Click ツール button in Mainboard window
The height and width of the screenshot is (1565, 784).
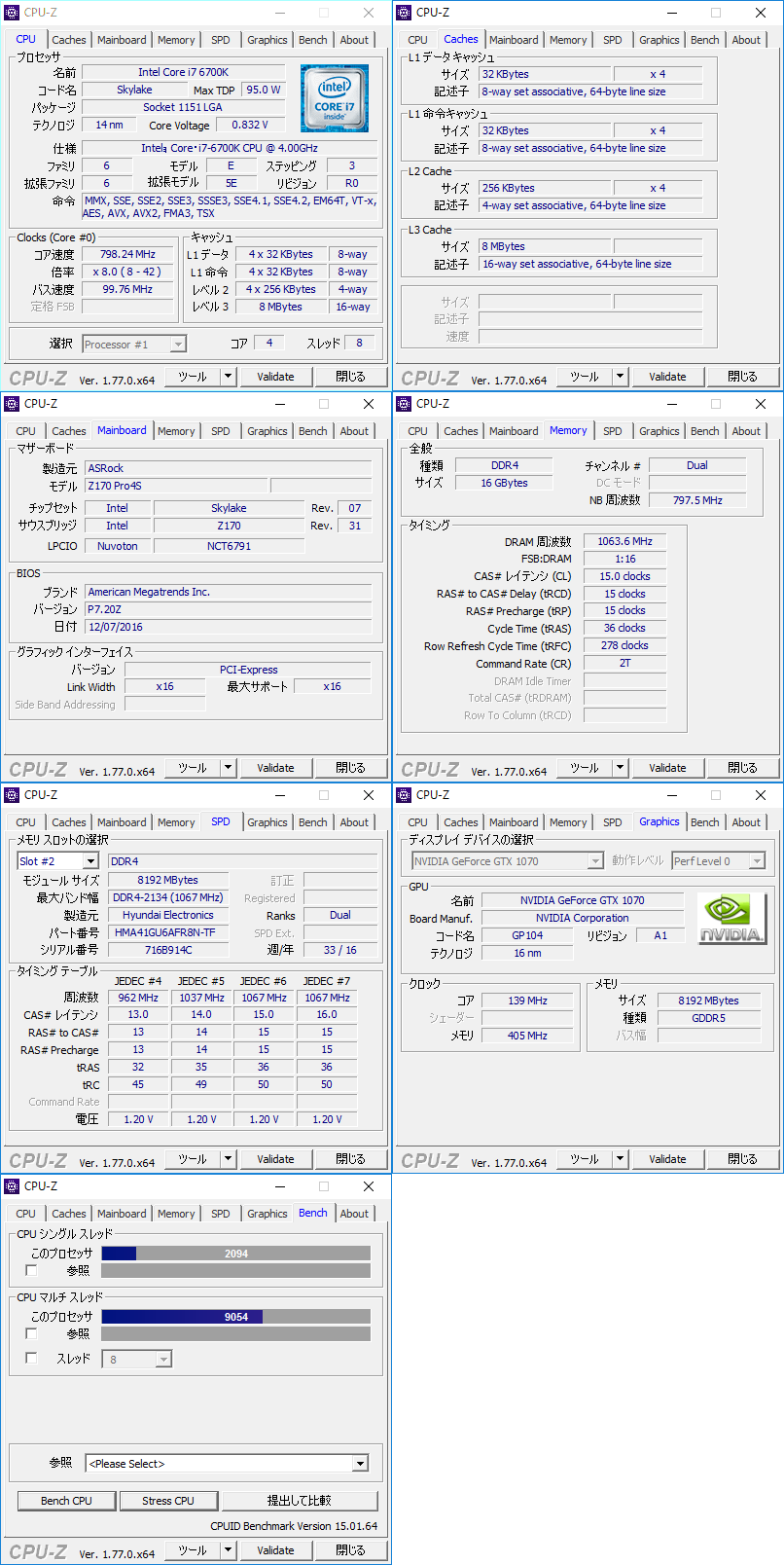(x=193, y=768)
